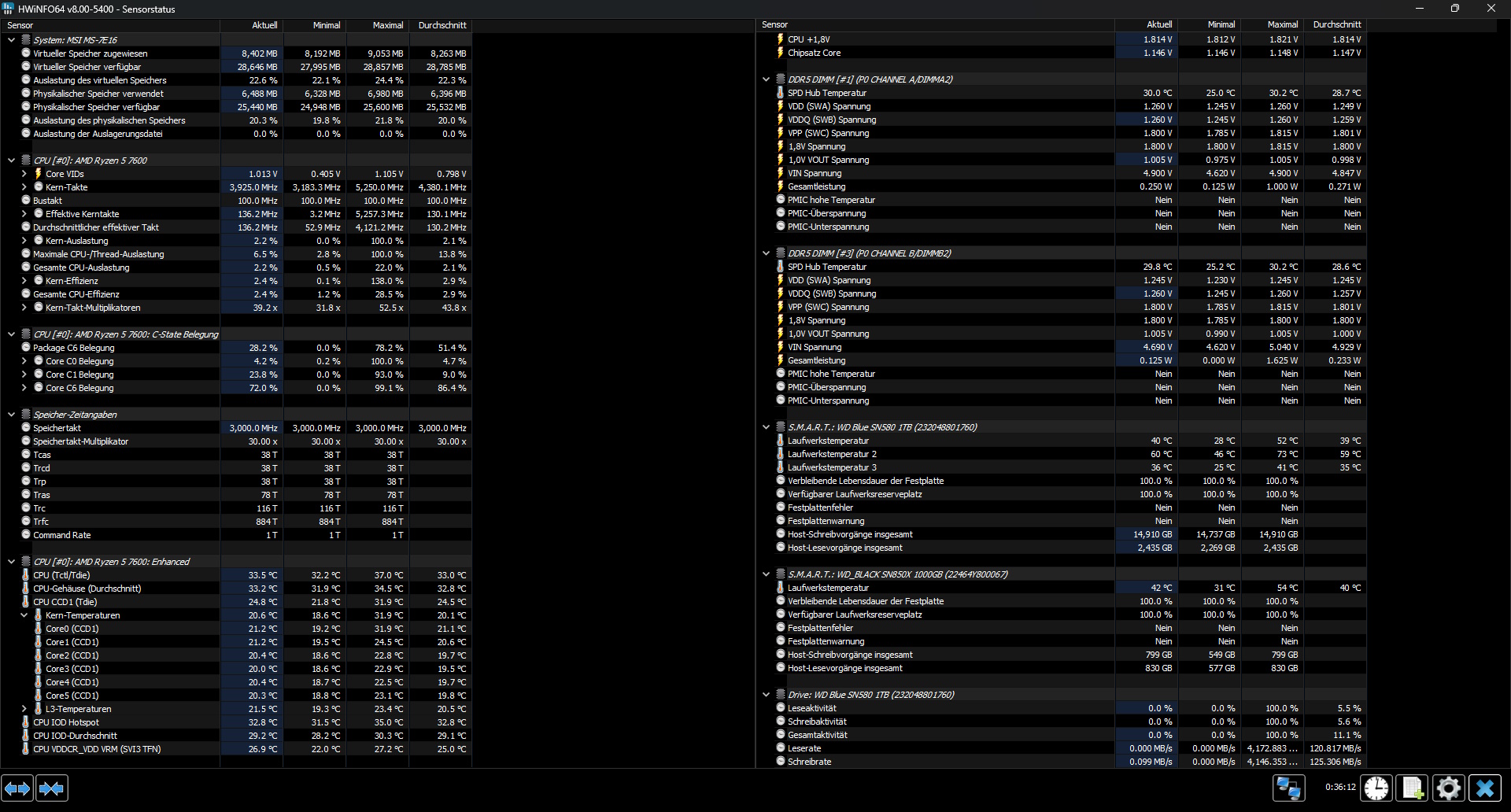The height and width of the screenshot is (812, 1511).
Task: Start logging with the sheet-plus icon
Action: [1413, 788]
